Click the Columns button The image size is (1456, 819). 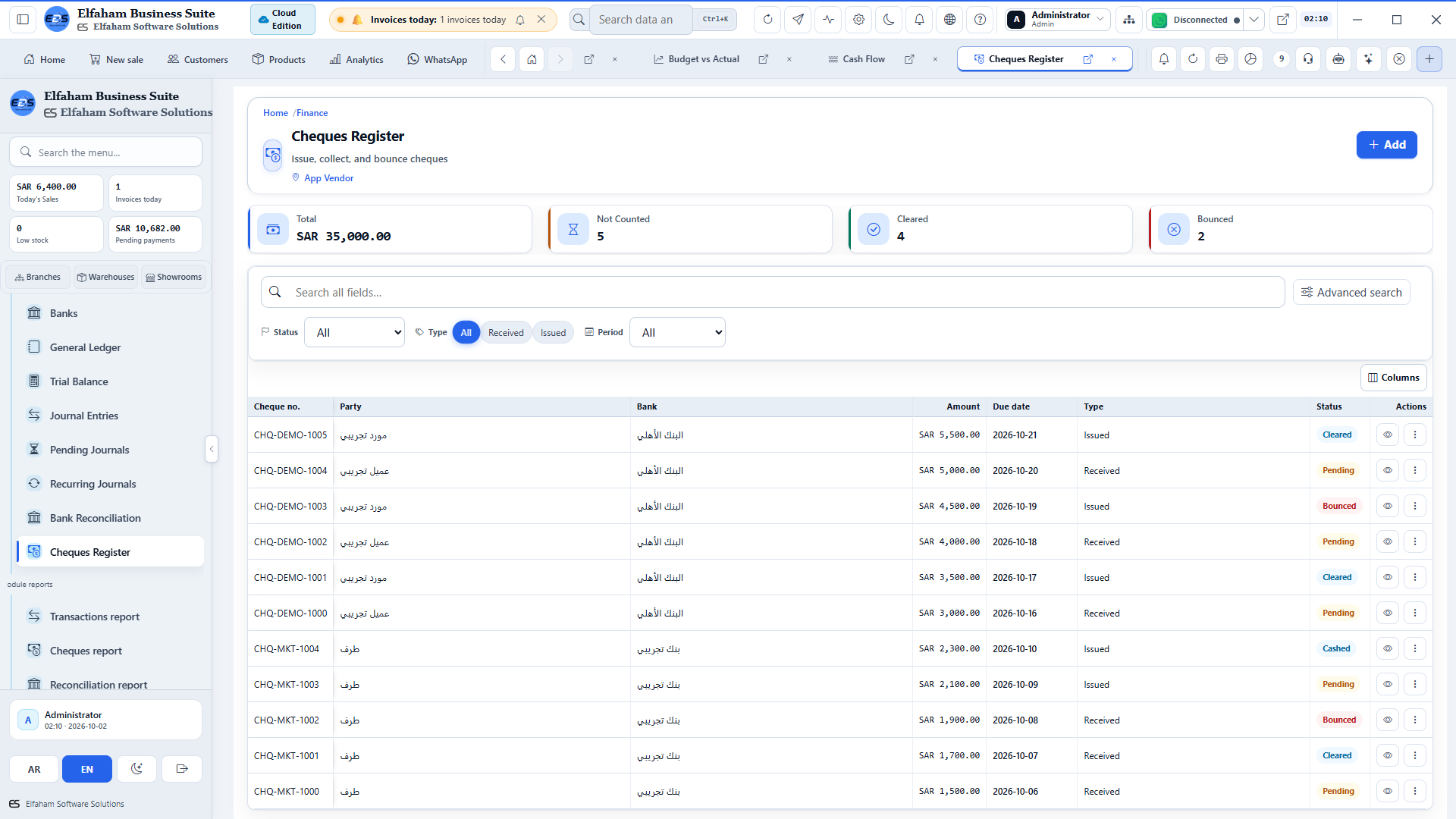pyautogui.click(x=1393, y=378)
